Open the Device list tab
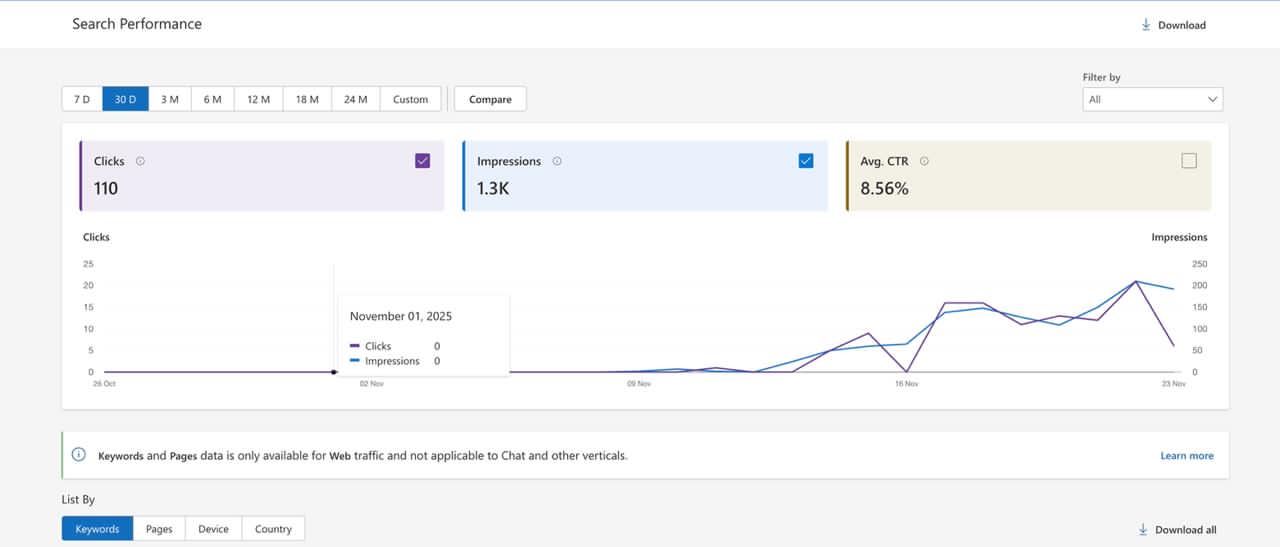This screenshot has height=547, width=1280. point(213,529)
